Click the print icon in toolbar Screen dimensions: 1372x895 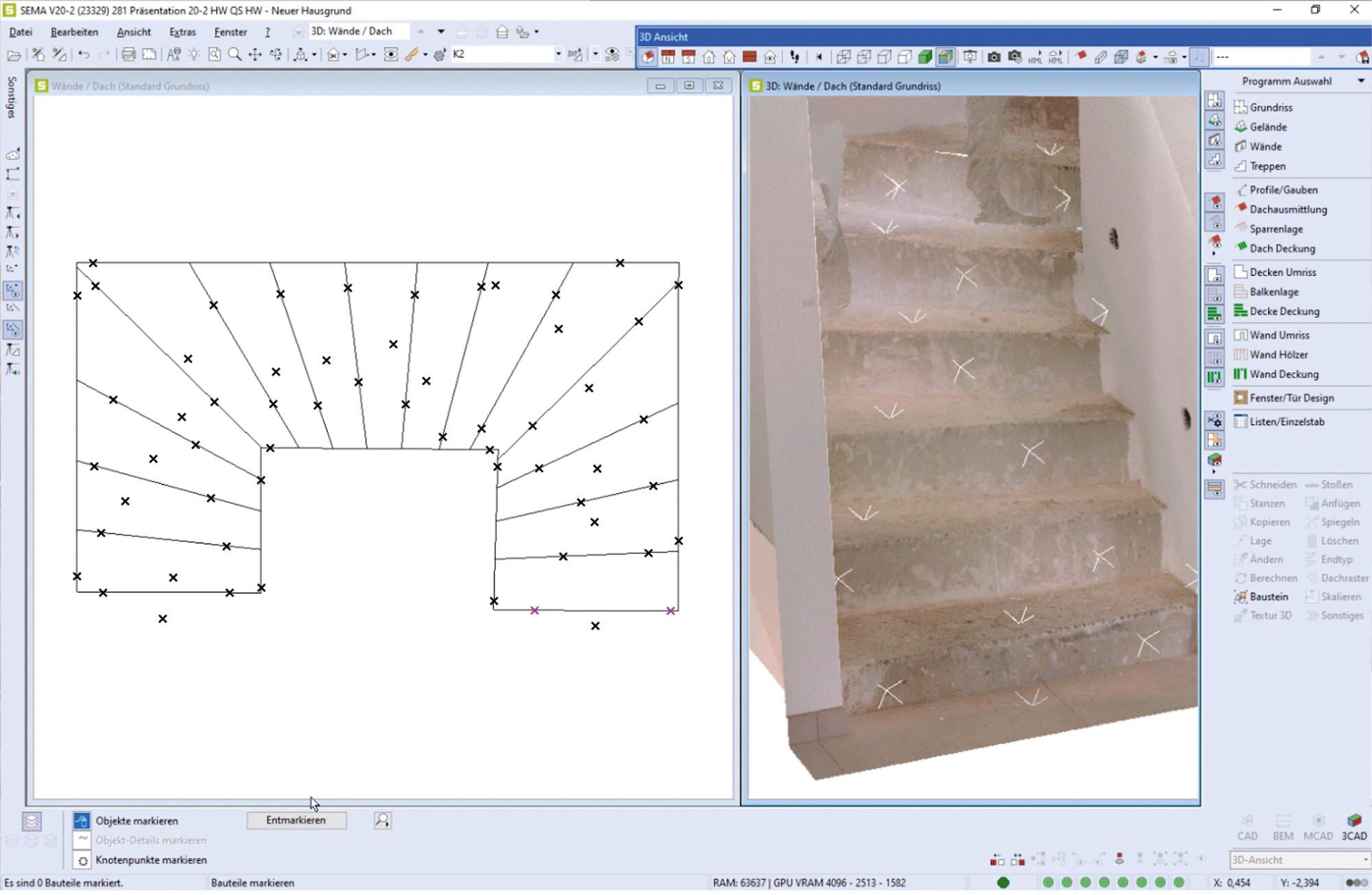click(128, 55)
